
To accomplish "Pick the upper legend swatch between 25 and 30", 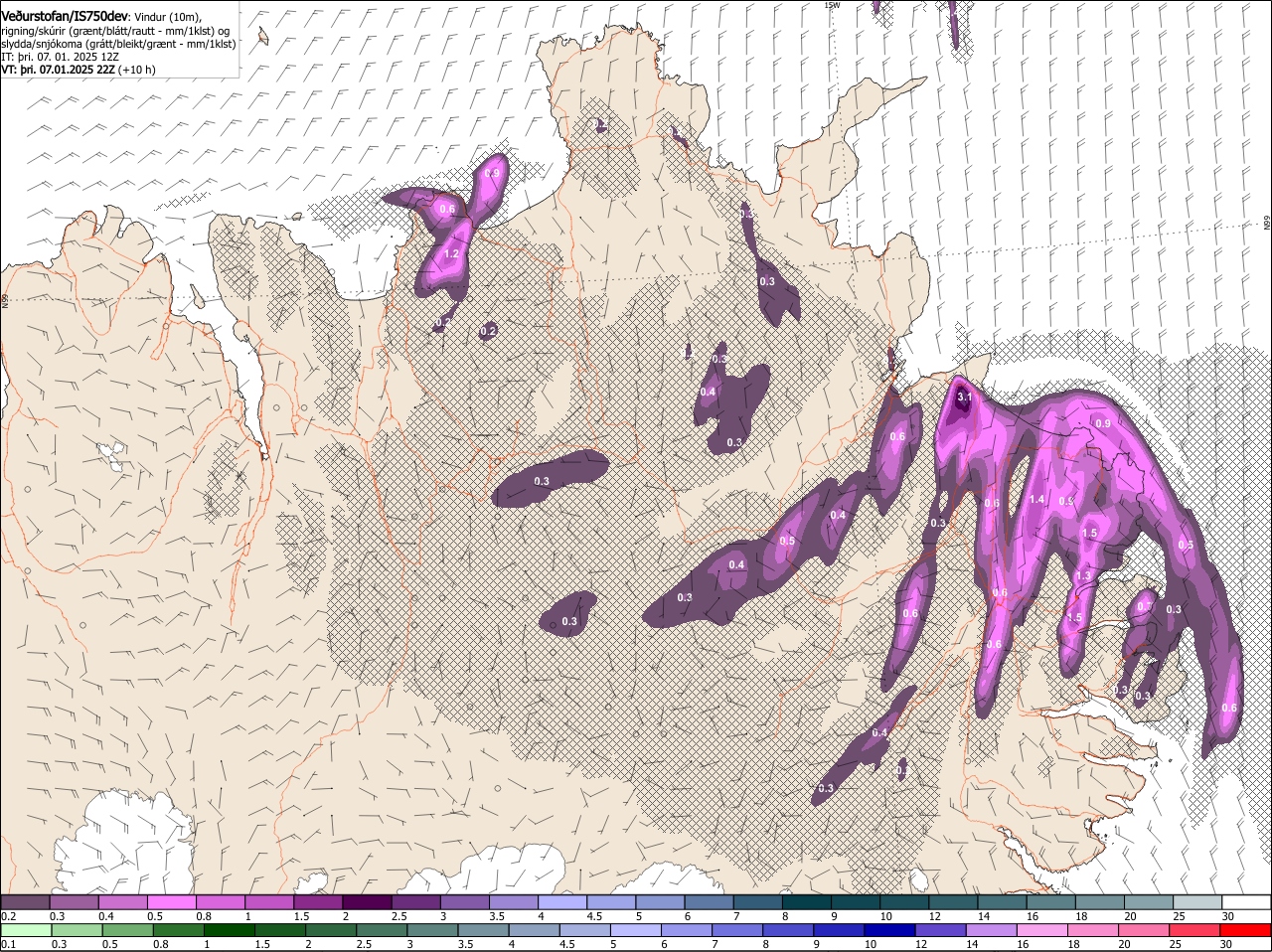I will point(1199,902).
